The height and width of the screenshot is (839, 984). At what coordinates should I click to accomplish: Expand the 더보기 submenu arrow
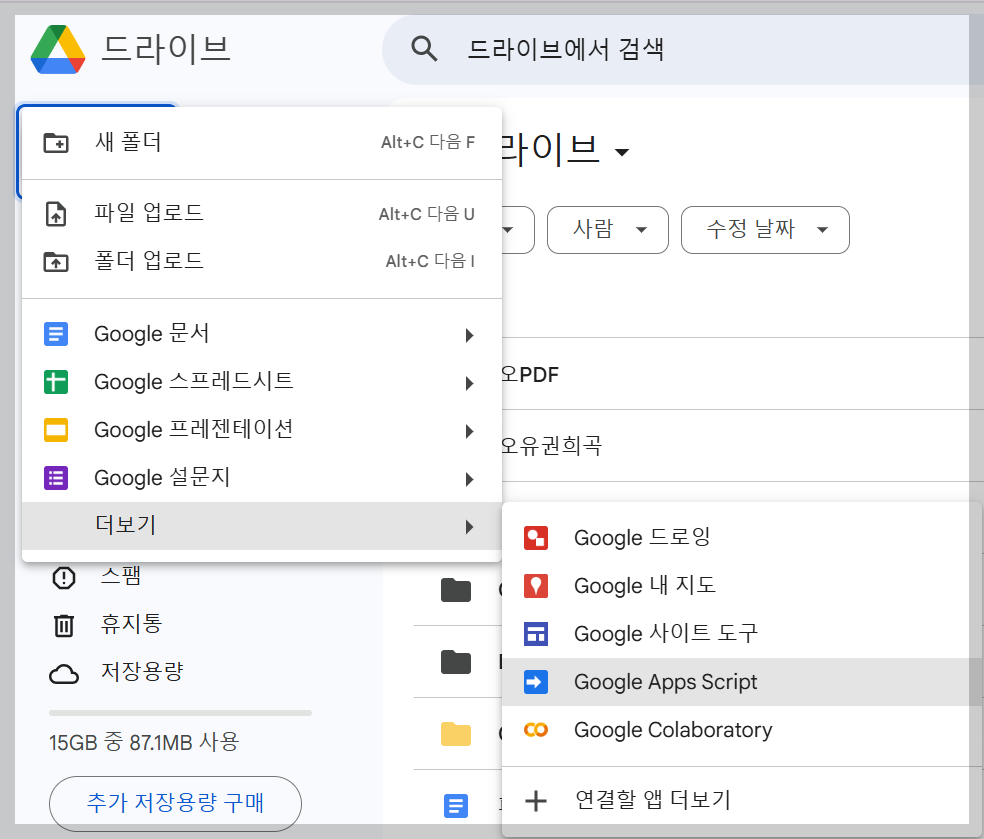[x=469, y=527]
